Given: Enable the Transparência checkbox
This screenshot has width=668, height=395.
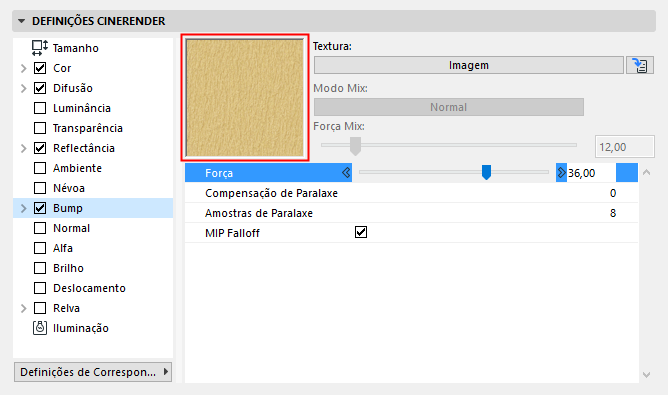Looking at the screenshot, I should 40,128.
